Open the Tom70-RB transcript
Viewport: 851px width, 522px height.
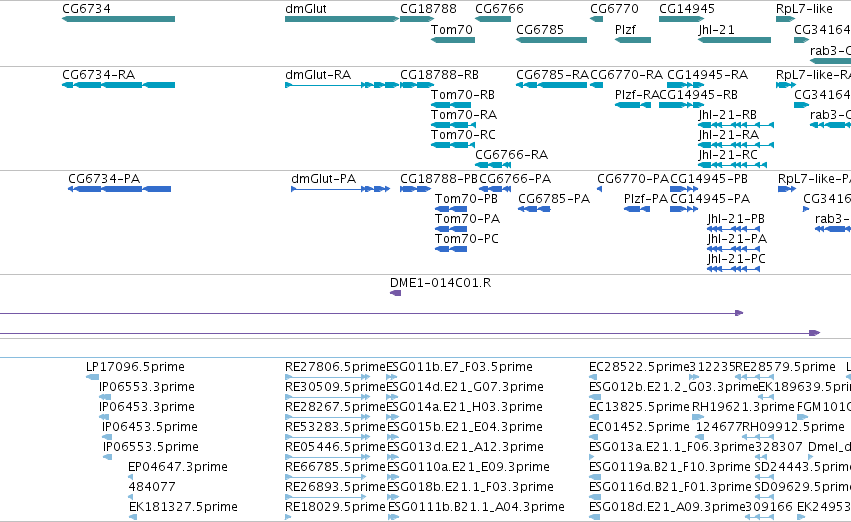(x=451, y=105)
